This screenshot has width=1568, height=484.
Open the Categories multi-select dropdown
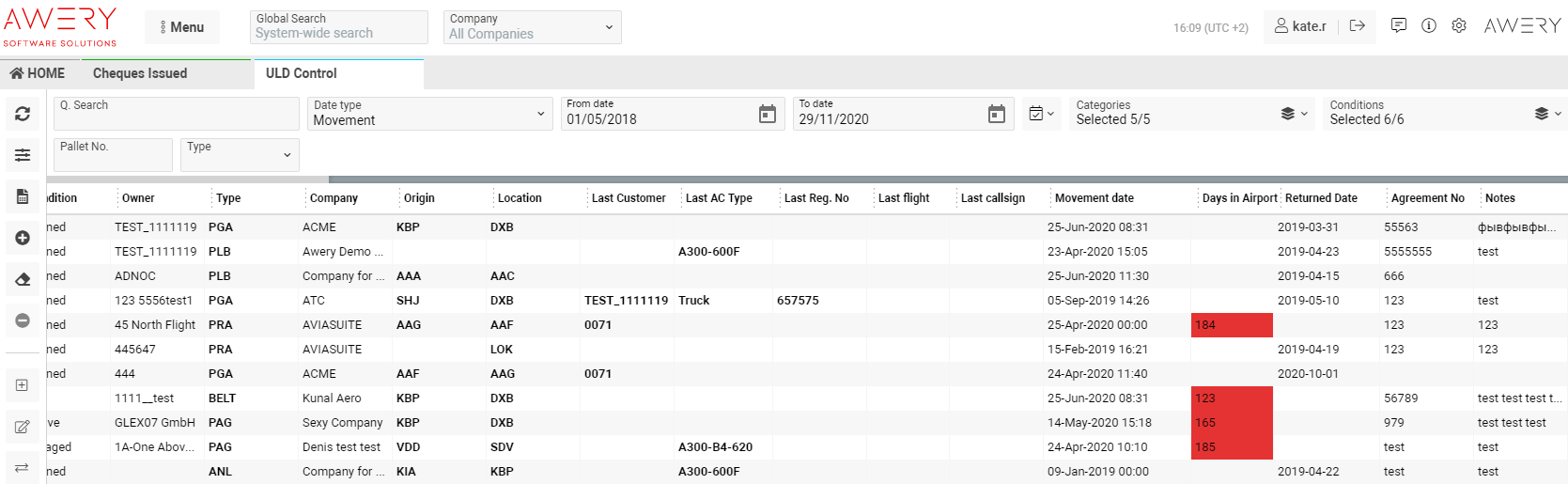1189,114
